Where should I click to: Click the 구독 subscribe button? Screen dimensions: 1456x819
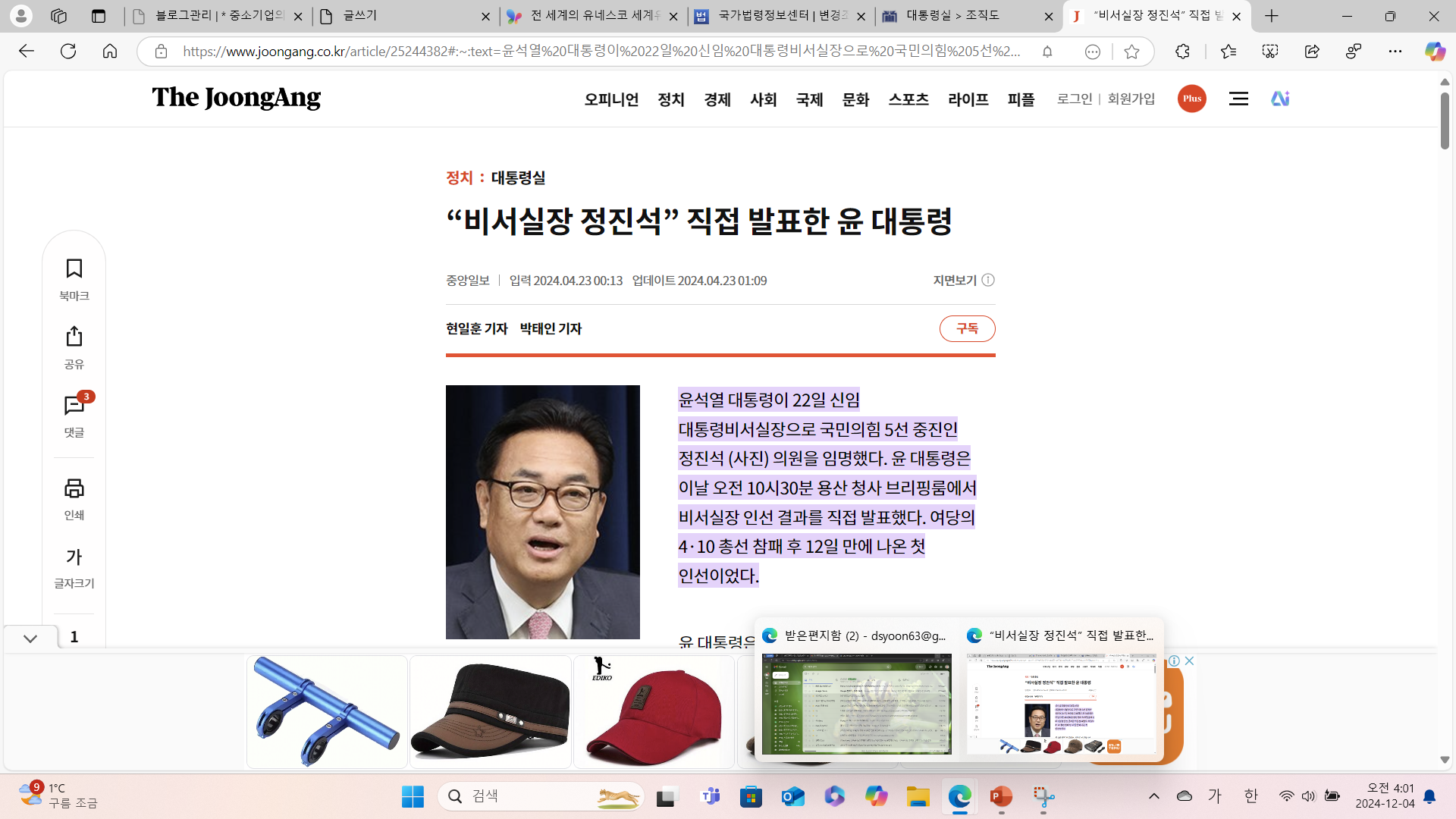[967, 328]
